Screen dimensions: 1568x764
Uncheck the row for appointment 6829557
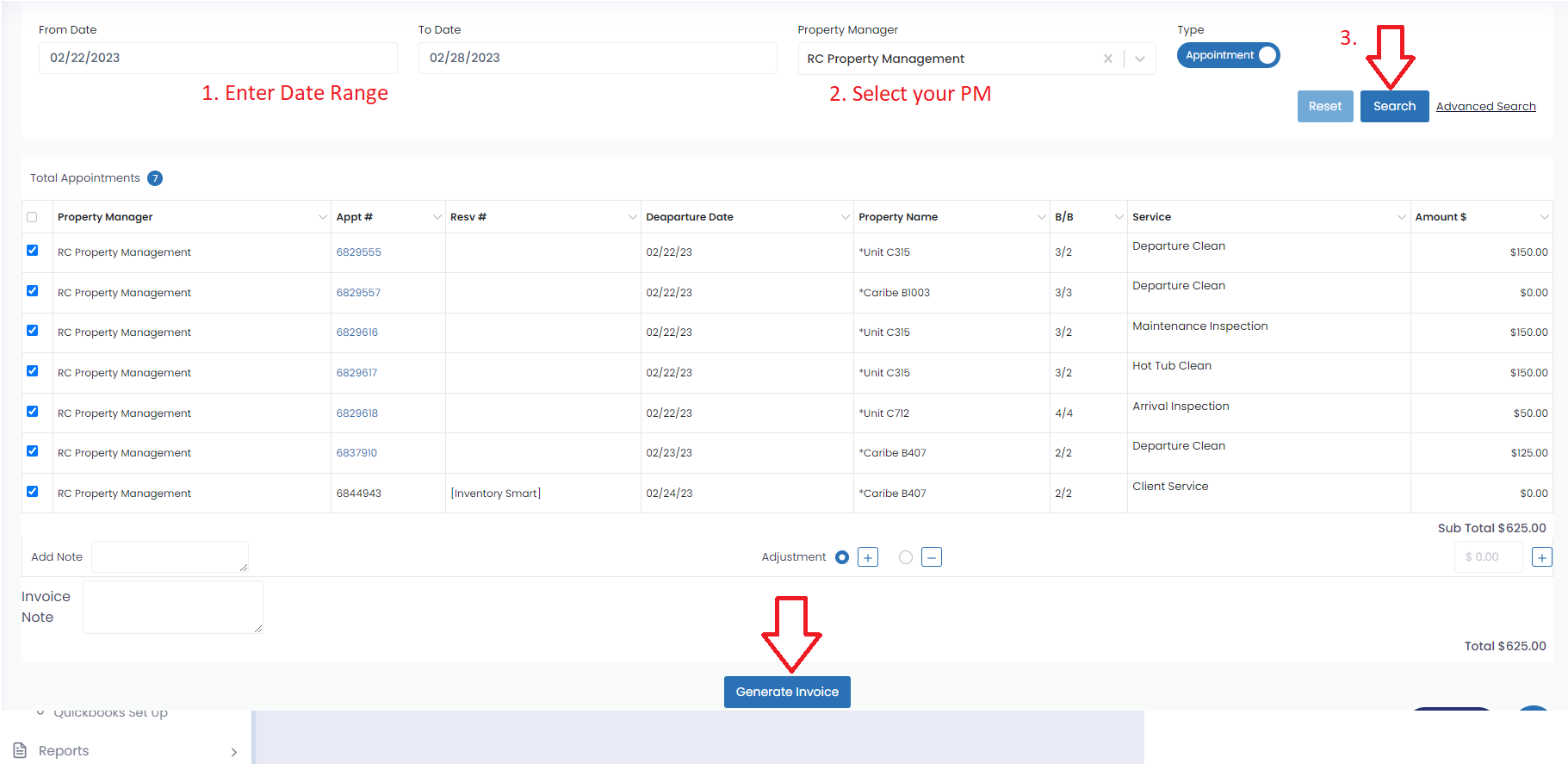click(x=32, y=290)
